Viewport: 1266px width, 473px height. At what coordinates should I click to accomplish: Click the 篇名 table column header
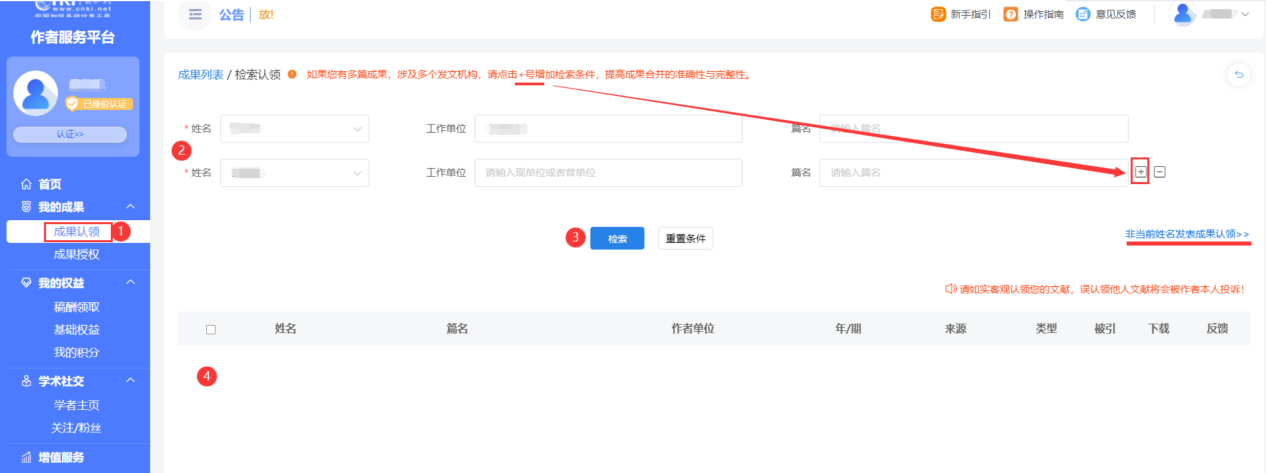point(457,328)
